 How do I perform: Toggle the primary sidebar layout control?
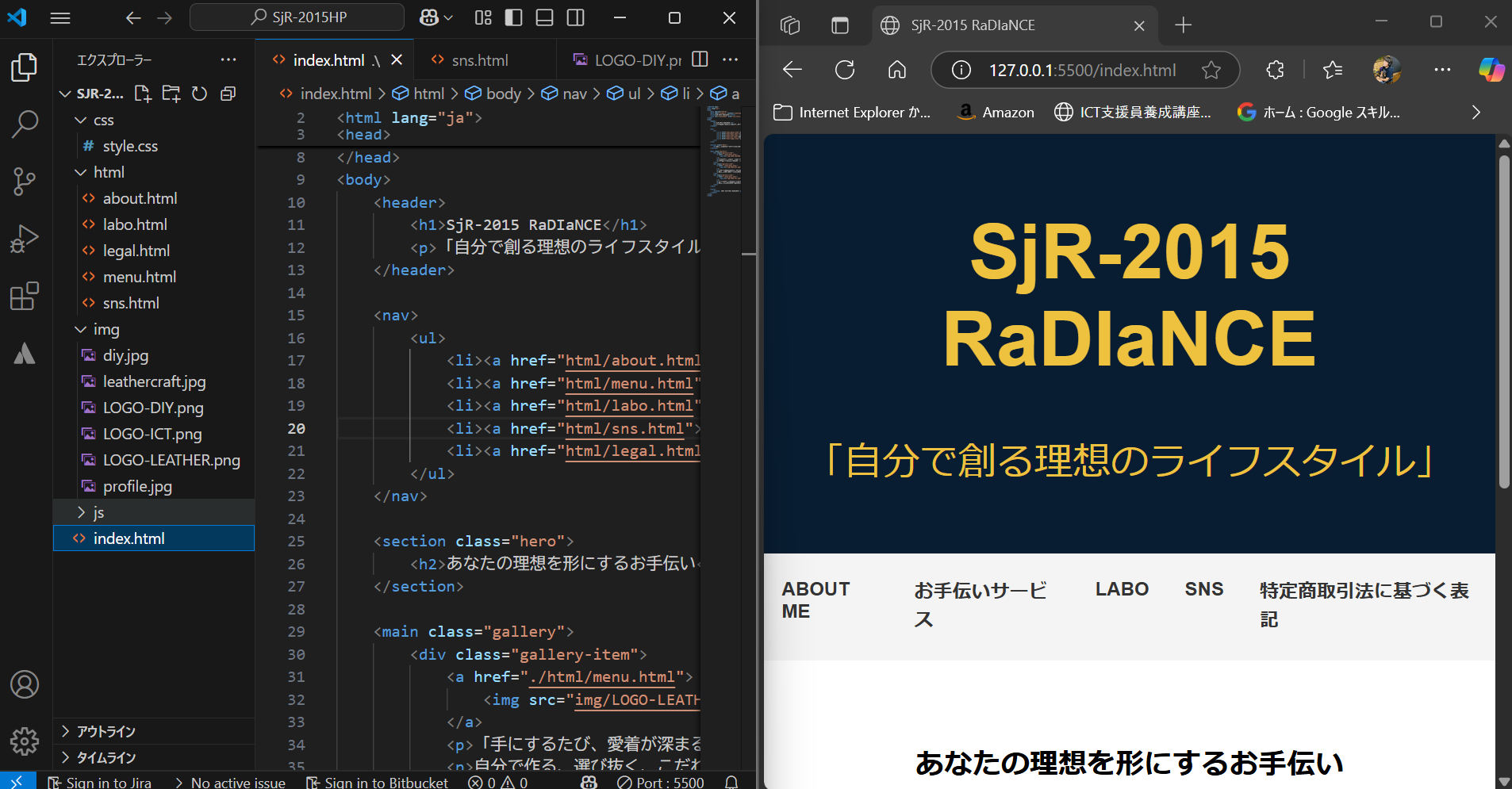pyautogui.click(x=513, y=17)
